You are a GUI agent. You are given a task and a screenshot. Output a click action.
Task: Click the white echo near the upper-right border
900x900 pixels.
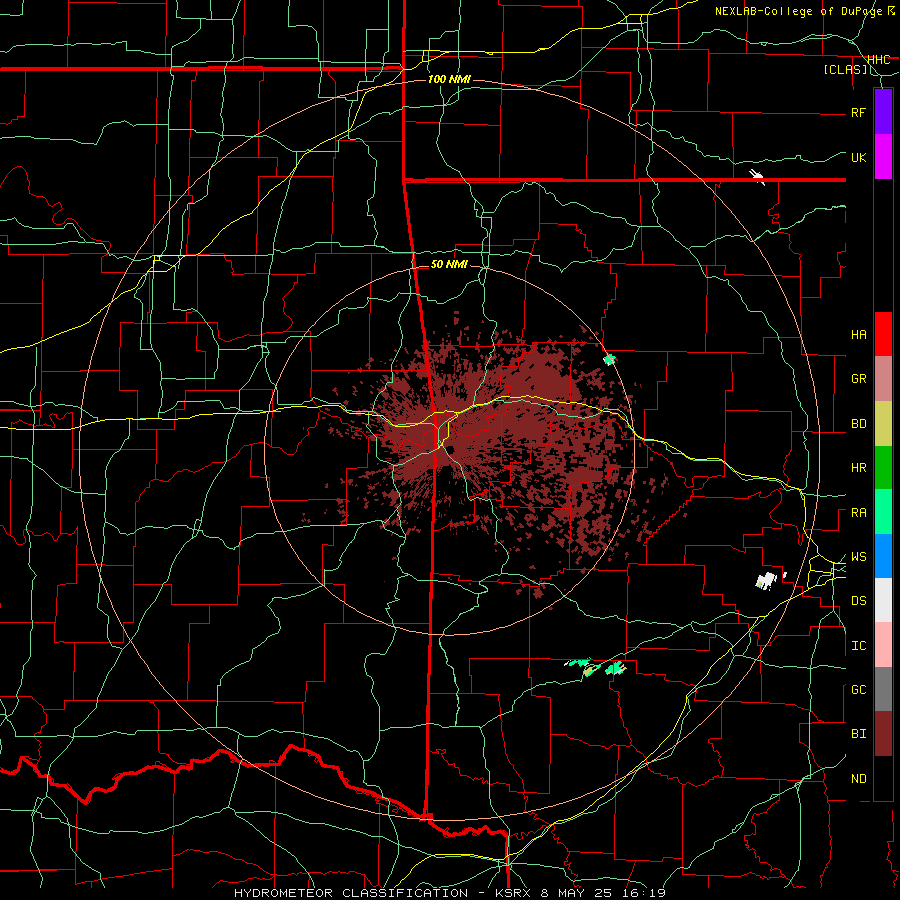pos(757,177)
